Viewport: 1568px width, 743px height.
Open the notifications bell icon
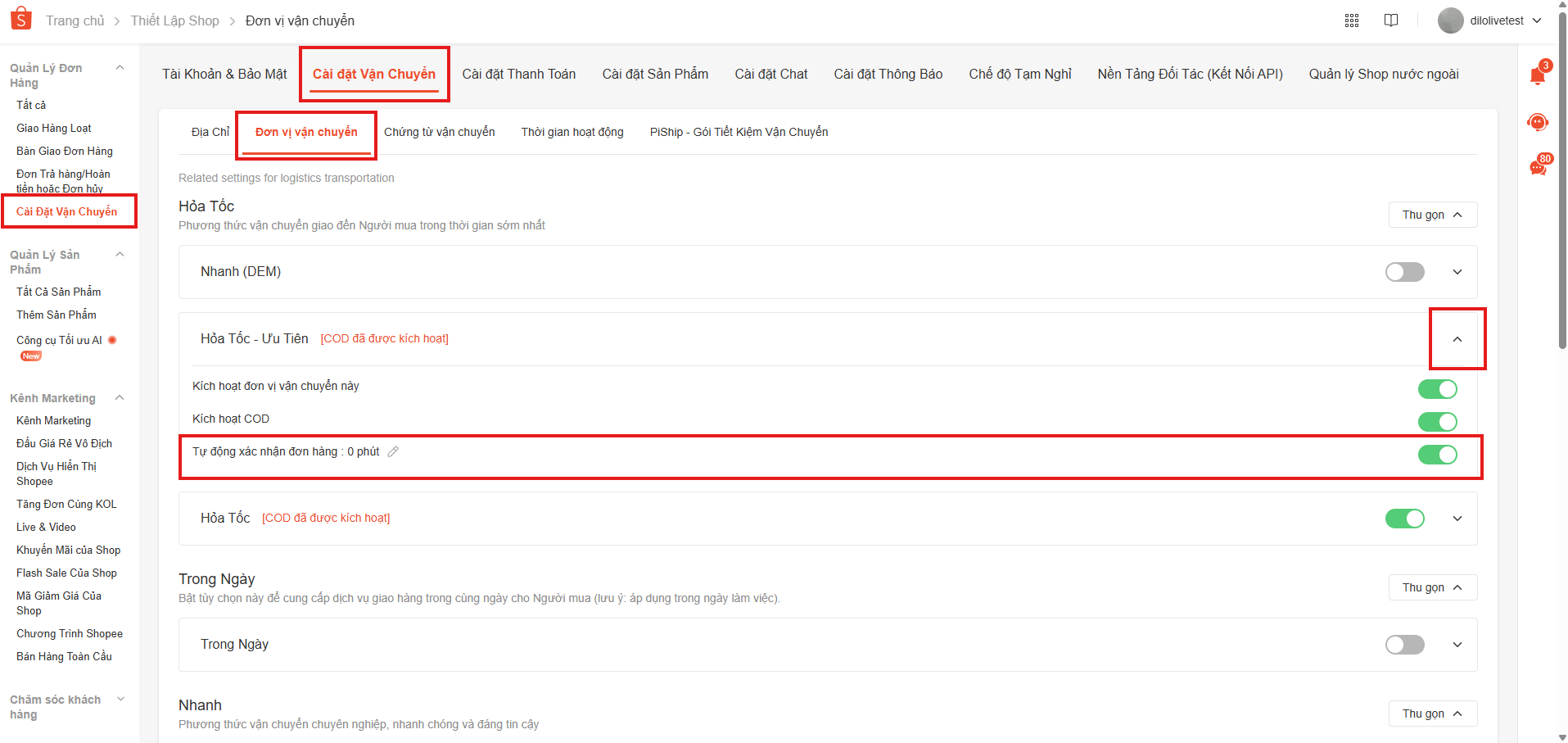1538,76
